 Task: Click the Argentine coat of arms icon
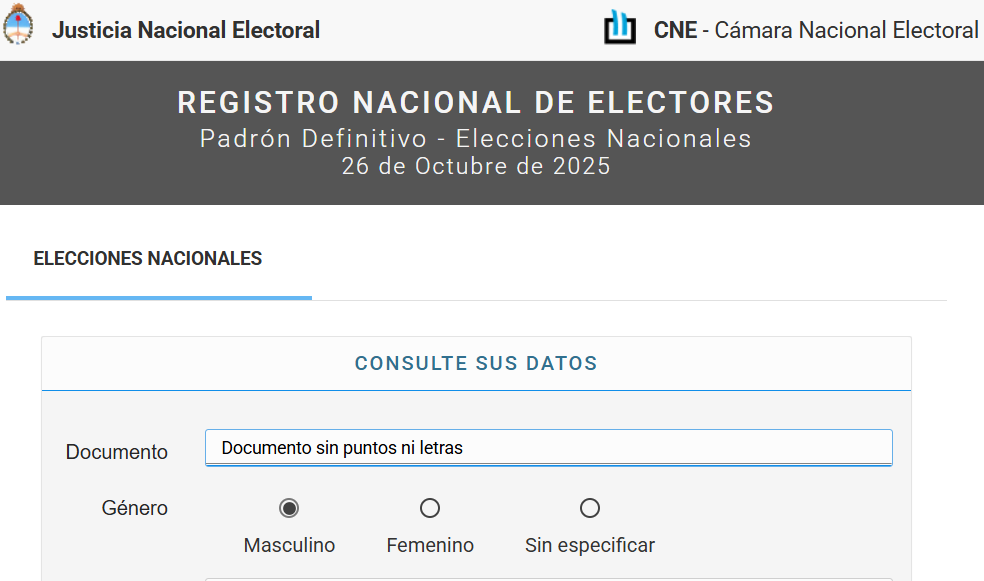18,29
